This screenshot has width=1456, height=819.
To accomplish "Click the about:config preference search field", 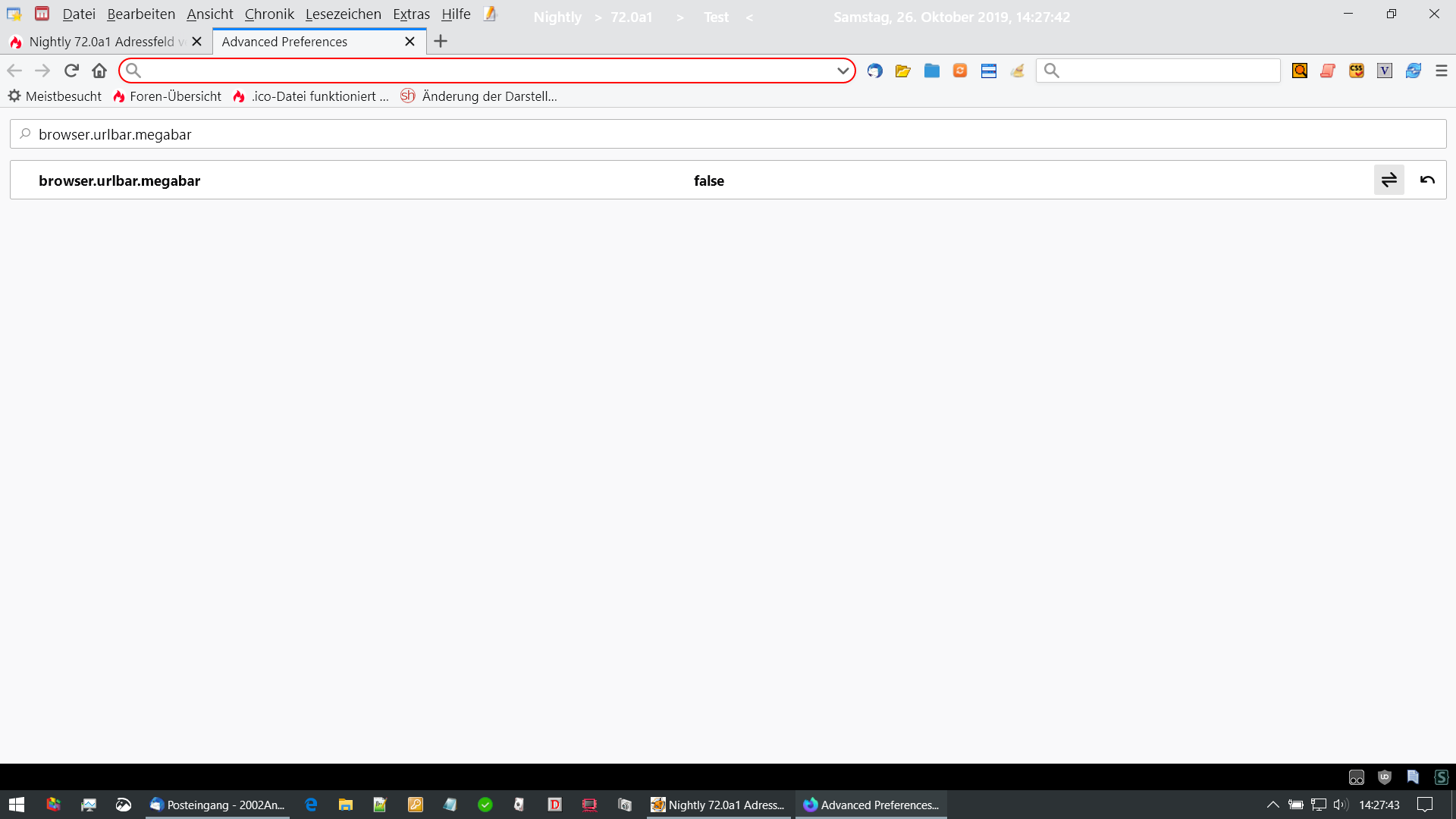I will (x=728, y=134).
